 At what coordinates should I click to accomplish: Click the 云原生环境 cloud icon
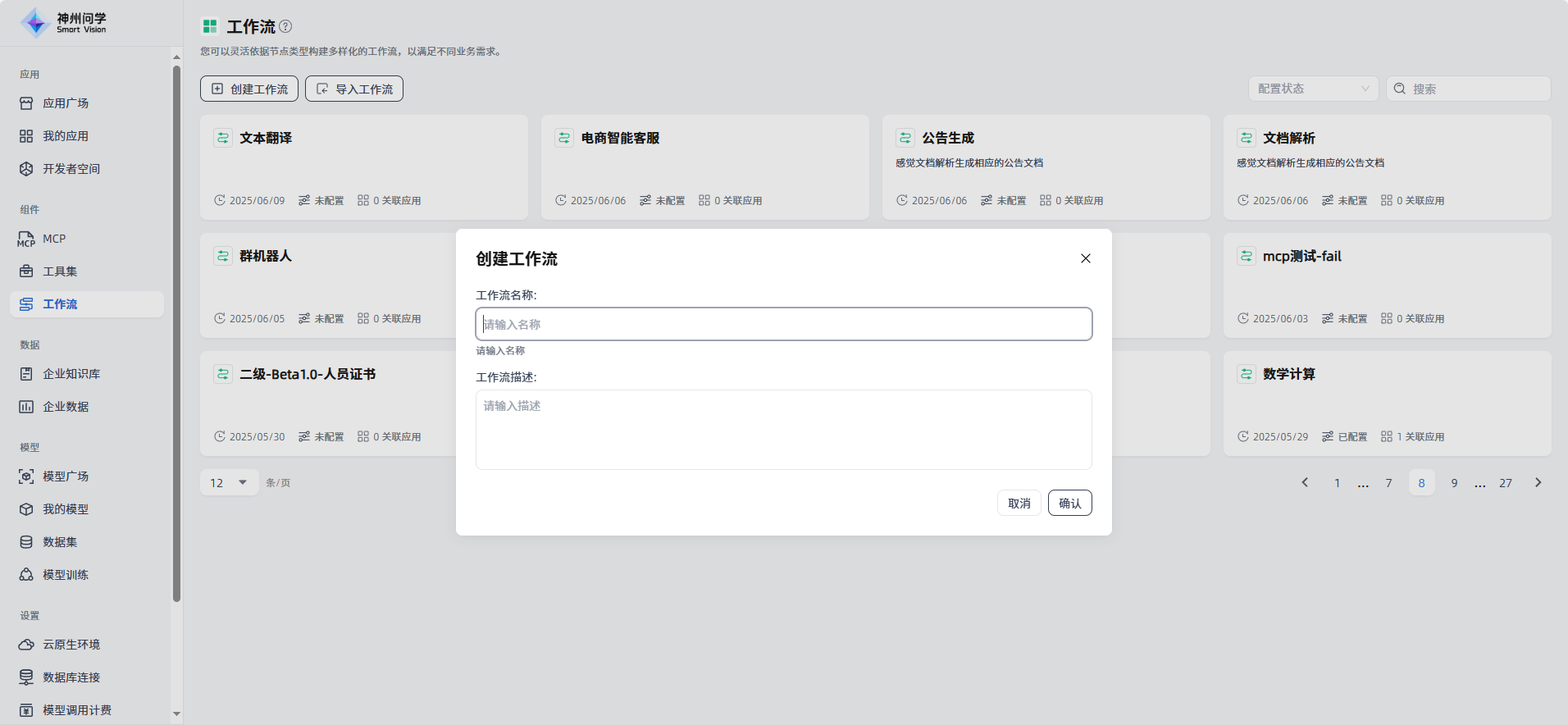click(26, 645)
